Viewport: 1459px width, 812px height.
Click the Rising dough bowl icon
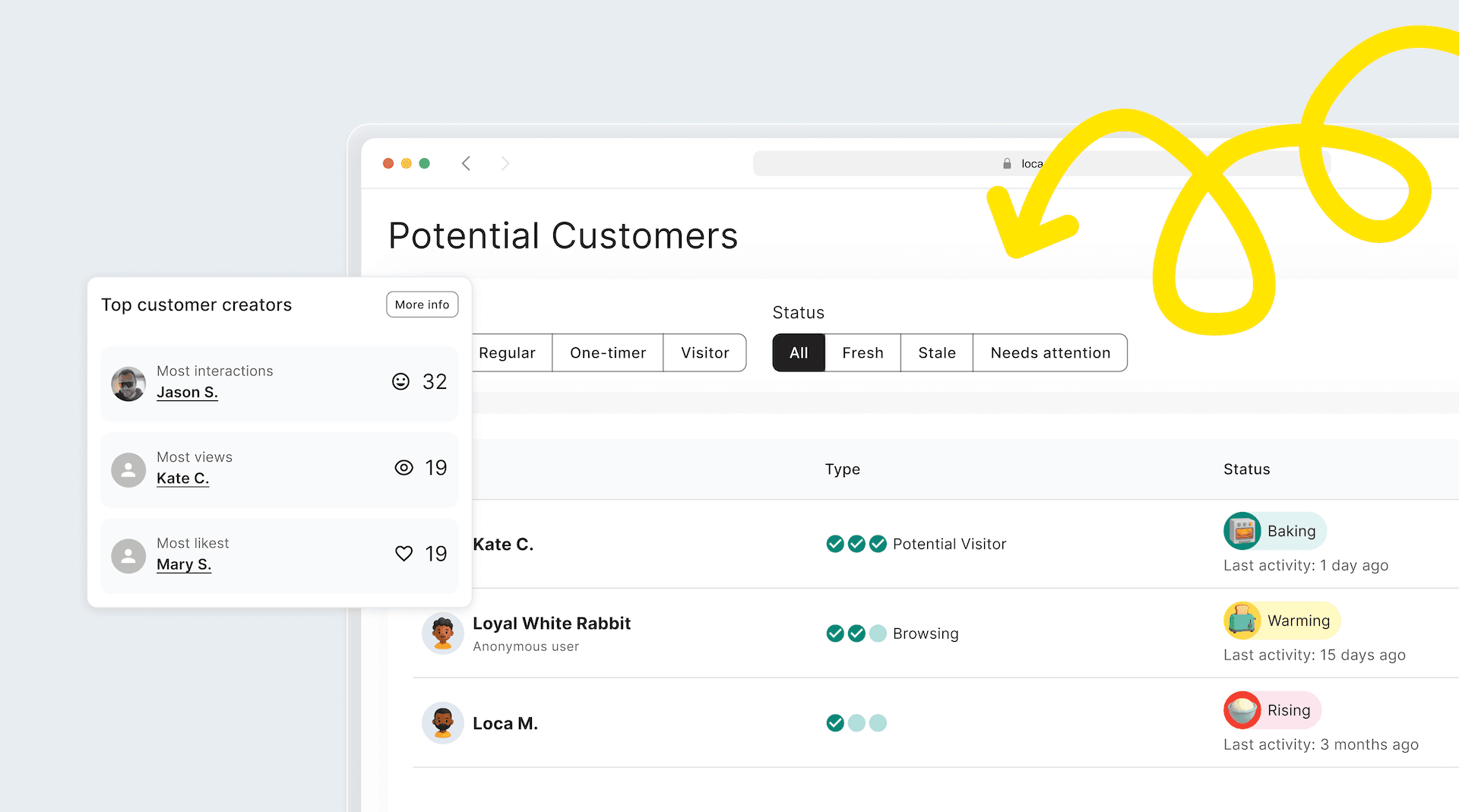(1242, 710)
